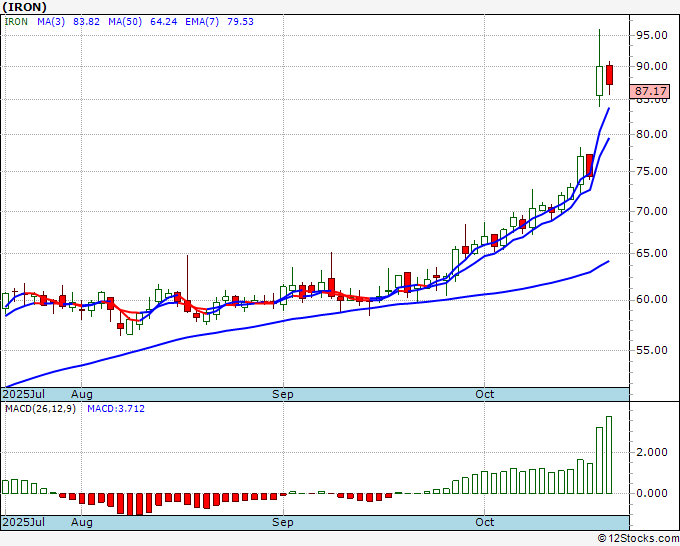The height and width of the screenshot is (546, 680).
Task: Click the 87.17 current price tag
Action: [650, 92]
